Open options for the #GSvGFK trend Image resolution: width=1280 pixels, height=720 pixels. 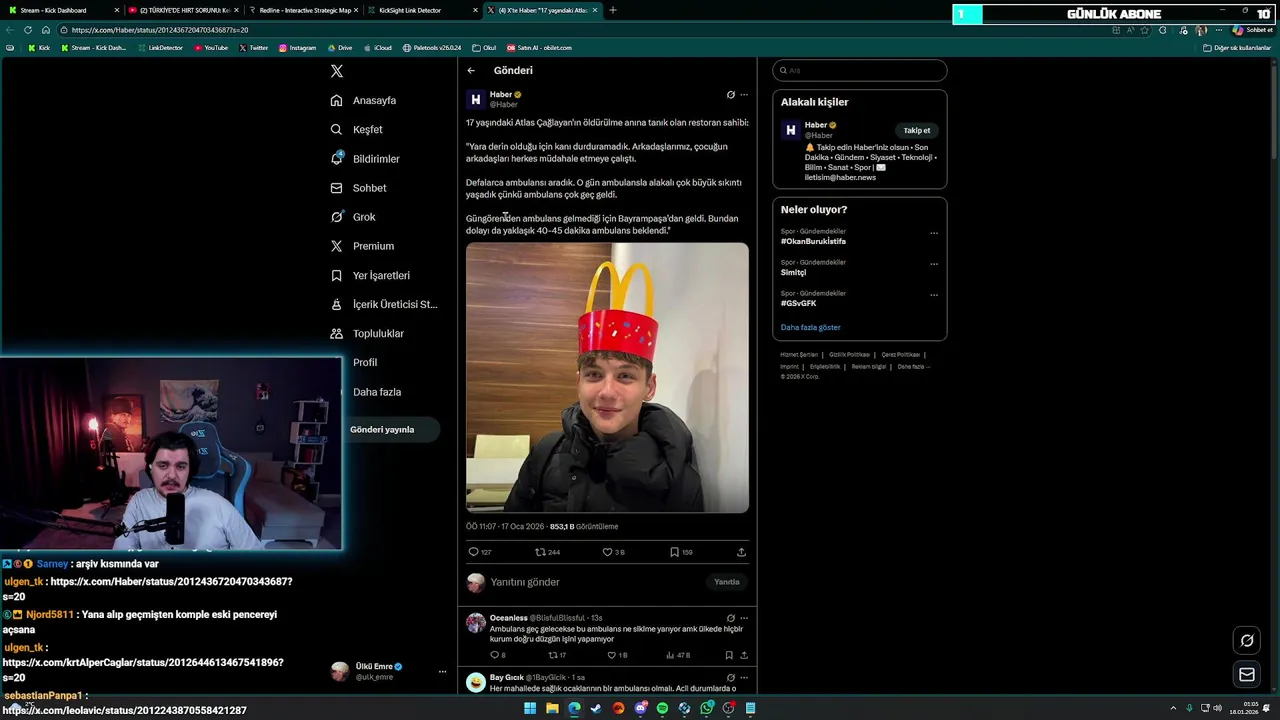coord(934,295)
